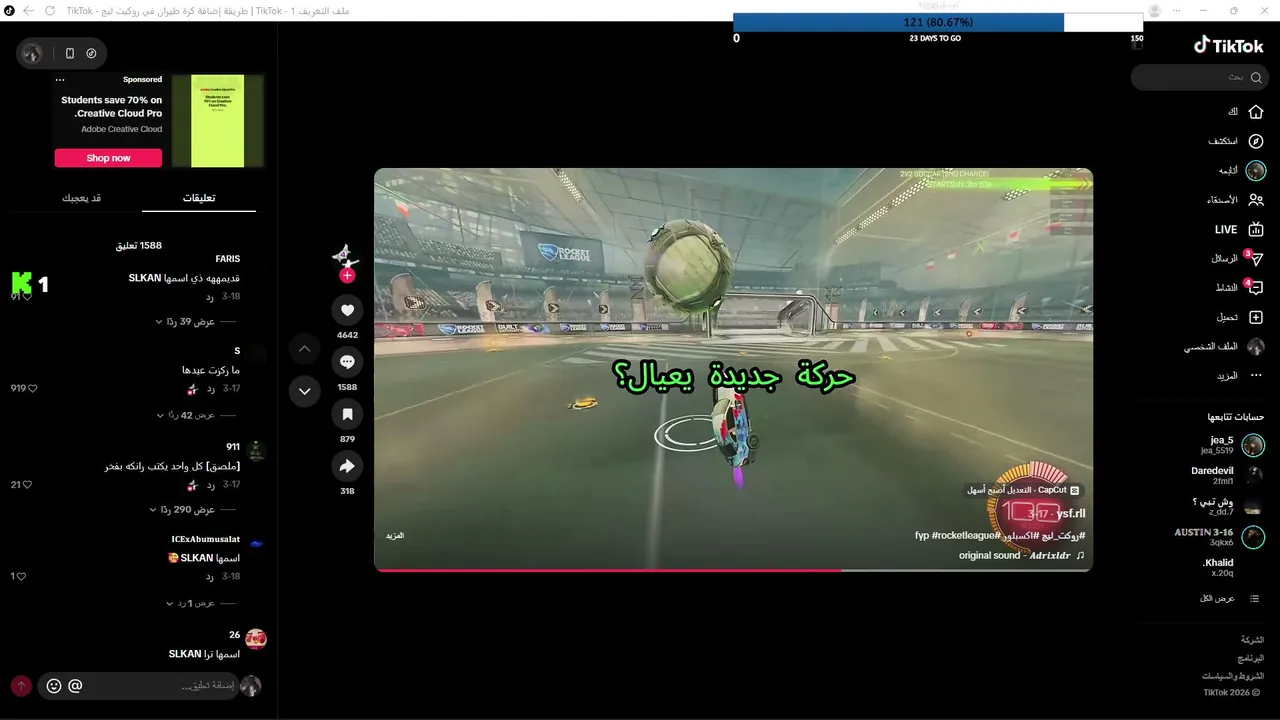Viewport: 1280px width, 720px height.
Task: Like the video with the heart icon
Action: tap(347, 310)
